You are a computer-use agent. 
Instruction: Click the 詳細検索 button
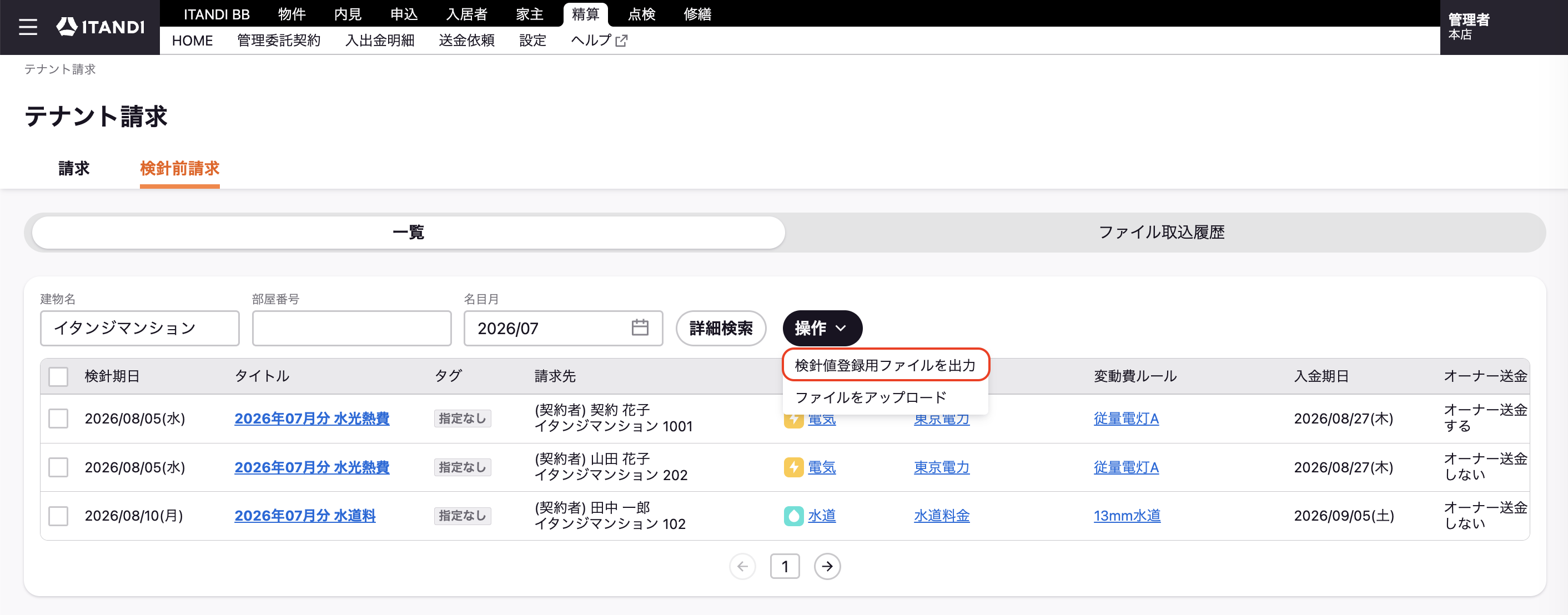click(x=721, y=328)
